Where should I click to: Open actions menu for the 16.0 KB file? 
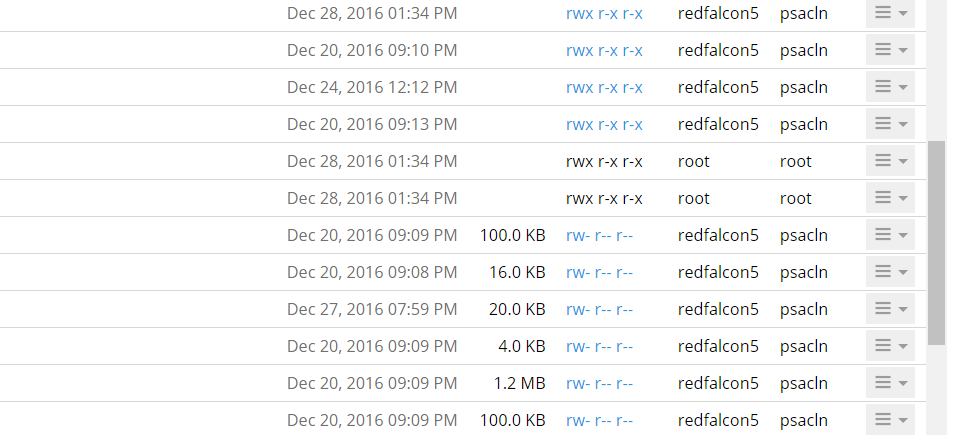[890, 272]
